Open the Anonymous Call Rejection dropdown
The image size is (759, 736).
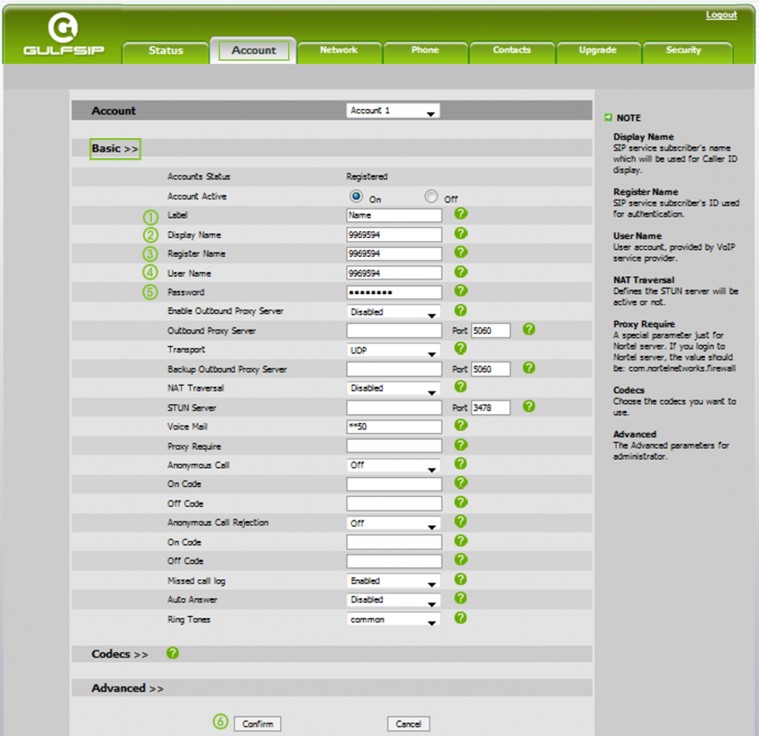393,524
